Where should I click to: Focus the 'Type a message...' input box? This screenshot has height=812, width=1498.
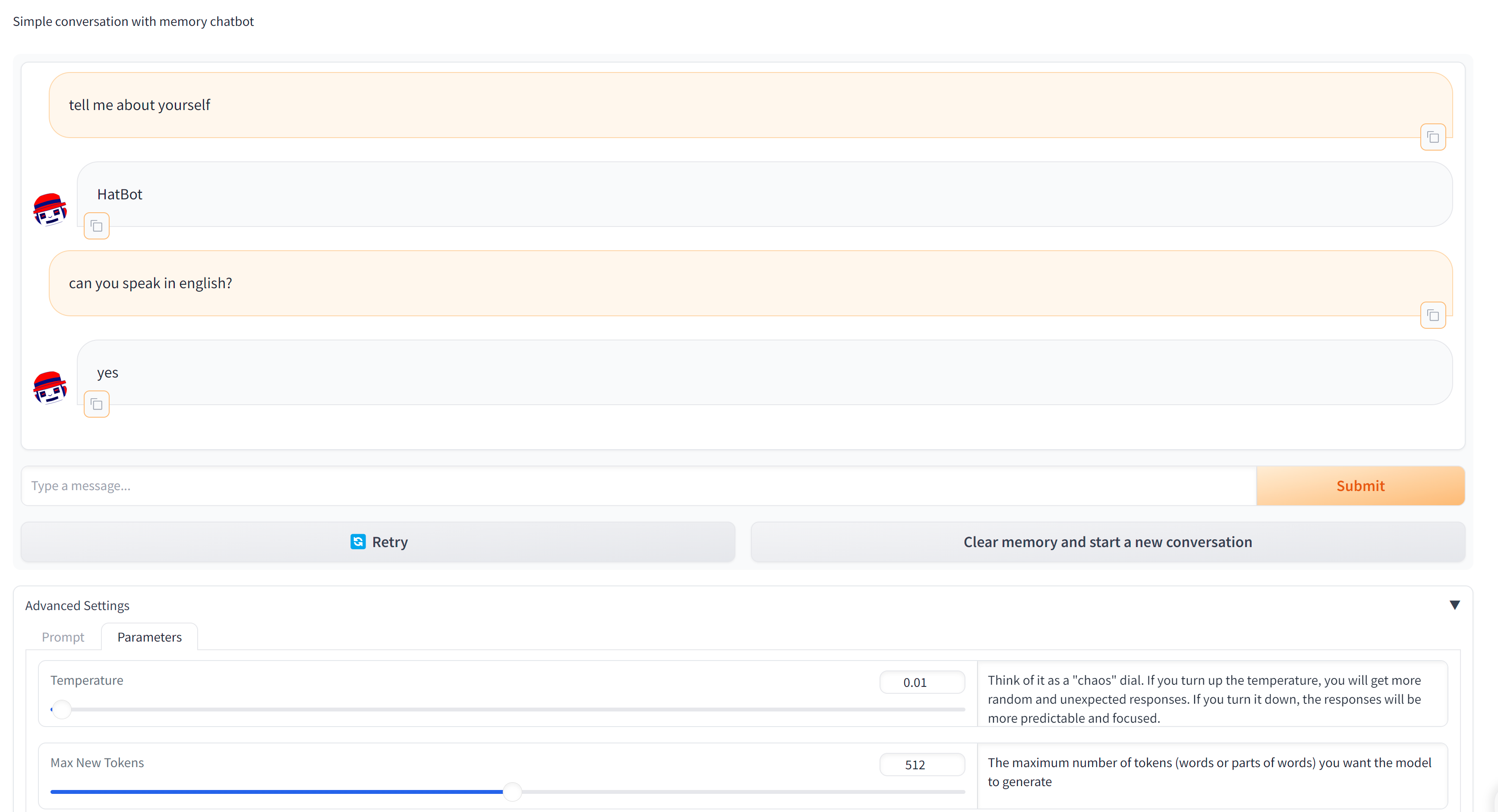[x=638, y=486]
